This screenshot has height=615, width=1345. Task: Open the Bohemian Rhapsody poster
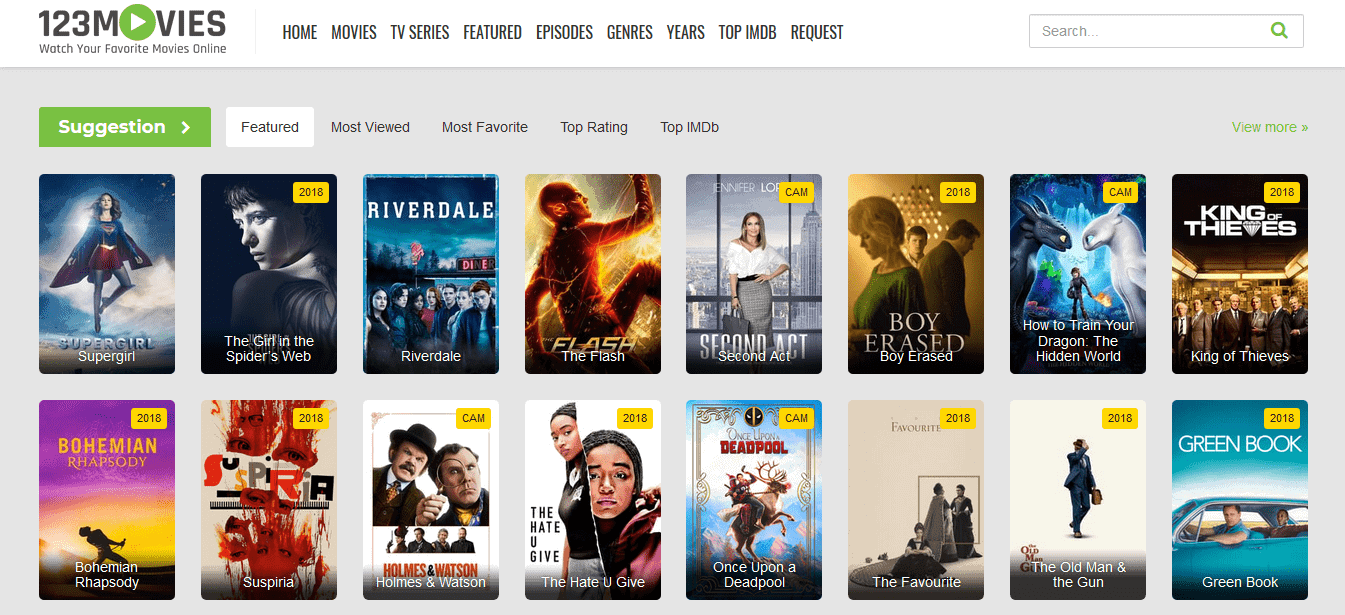click(x=107, y=499)
